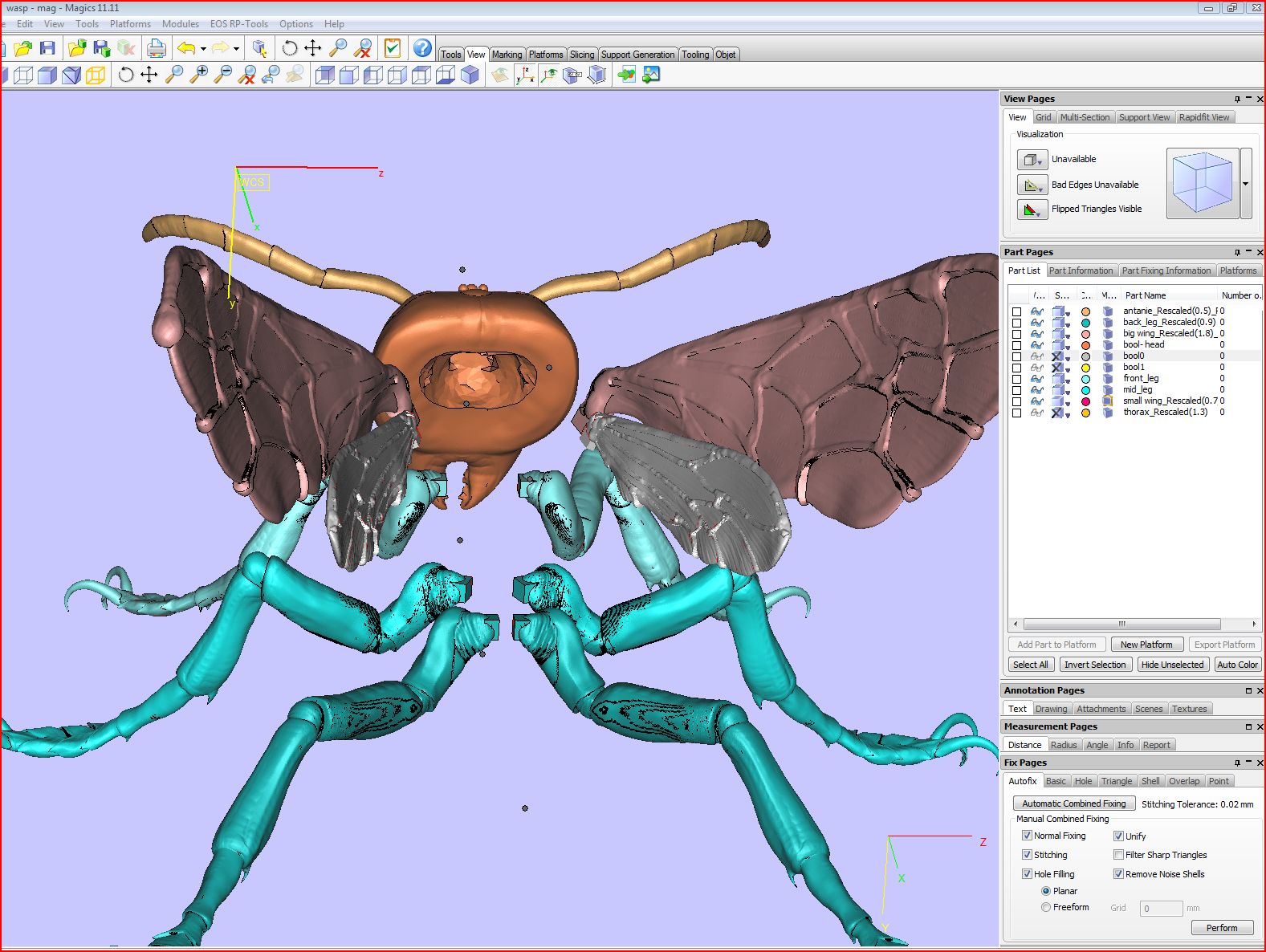This screenshot has width=1266, height=952.
Task: Click the zoom in (plus magnifier) icon
Action: tap(198, 75)
